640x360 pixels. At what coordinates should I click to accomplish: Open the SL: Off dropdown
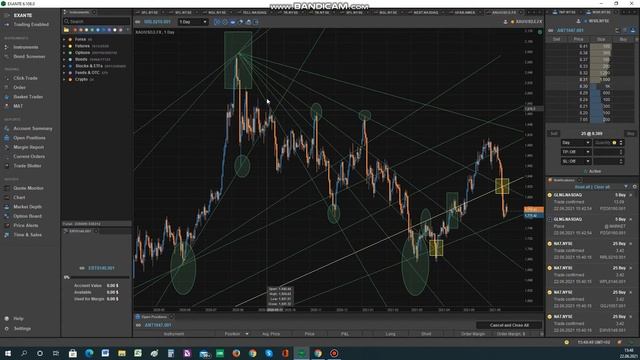pos(576,161)
